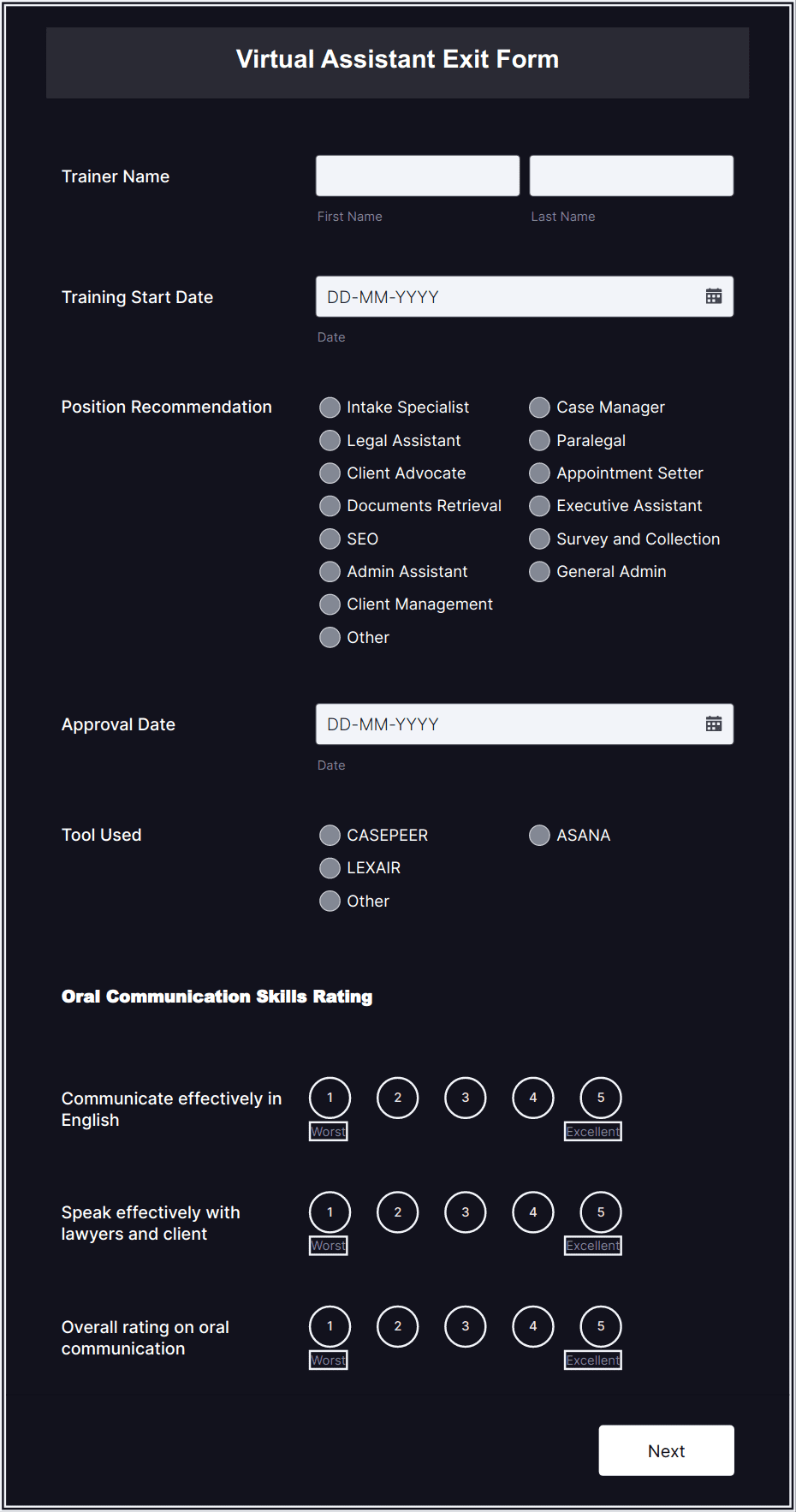Viewport: 796px width, 1512px height.
Task: Choose ASANA under Tool Used
Action: click(539, 835)
